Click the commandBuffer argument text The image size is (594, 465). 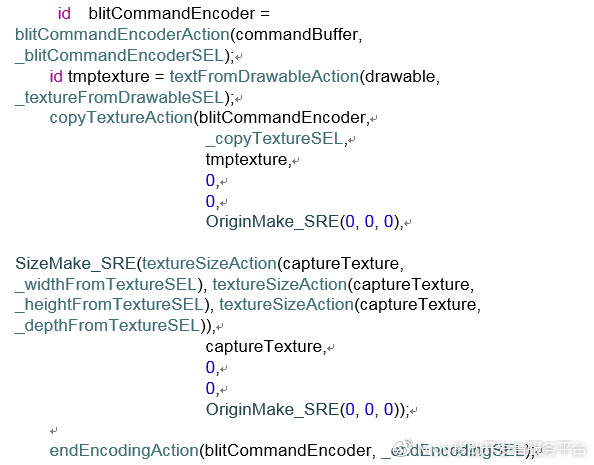296,35
